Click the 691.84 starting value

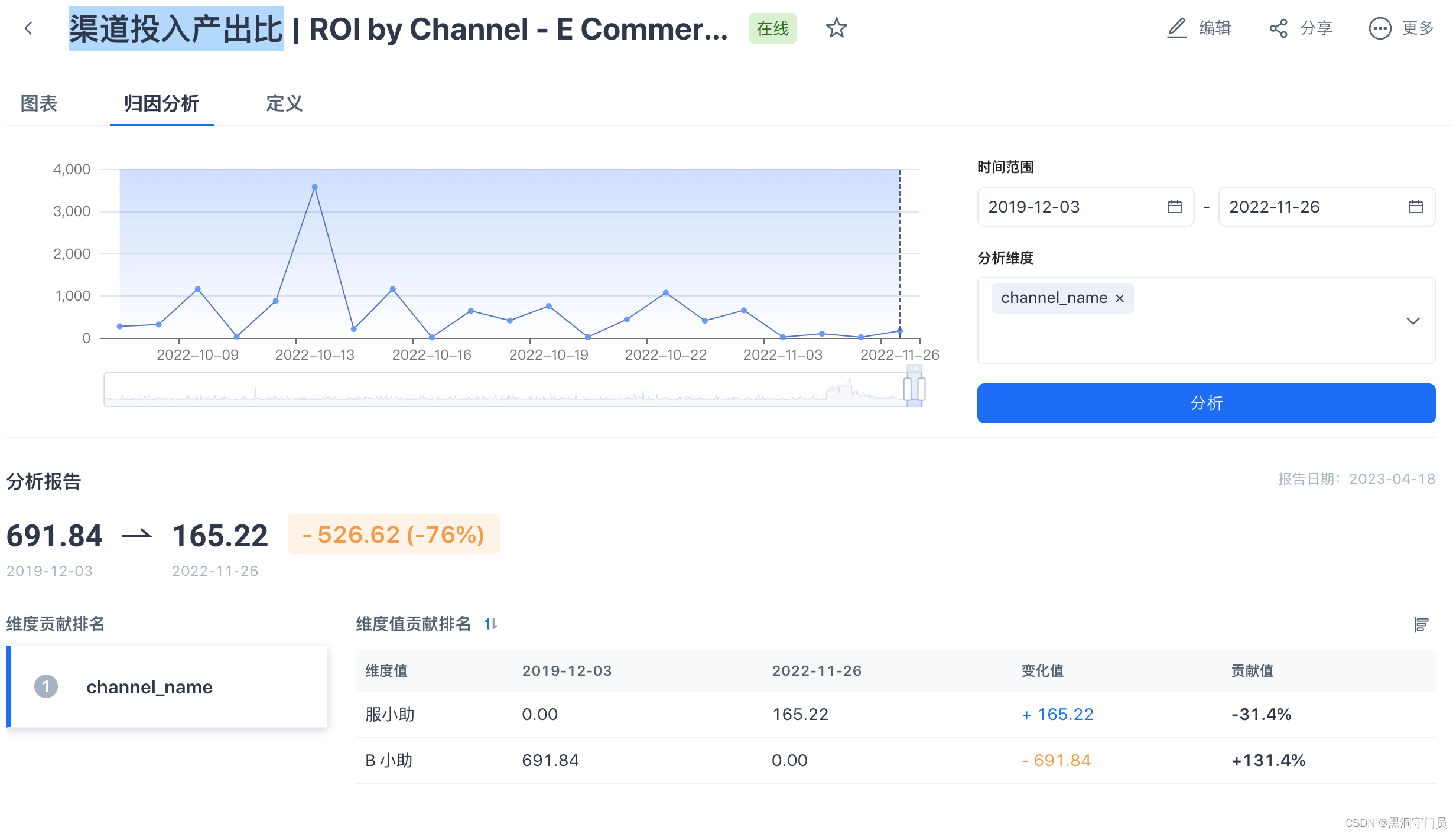(x=54, y=536)
